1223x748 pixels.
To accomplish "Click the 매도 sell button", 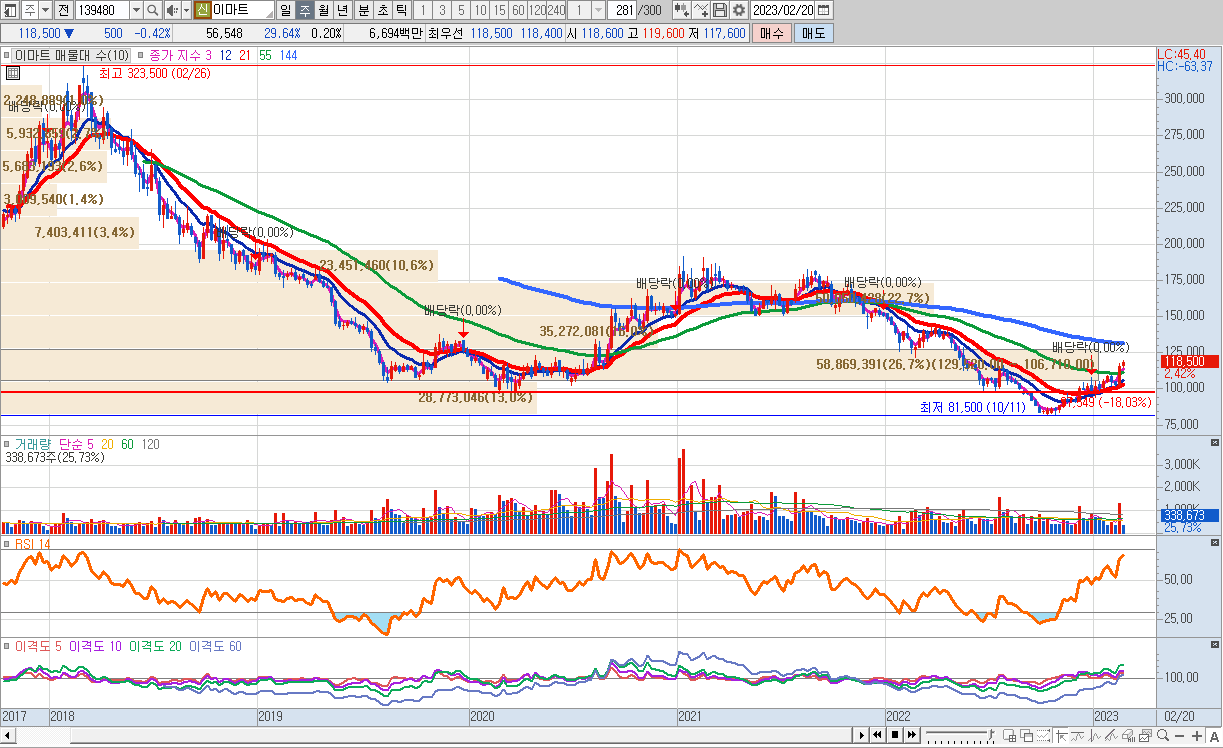I will pos(812,33).
